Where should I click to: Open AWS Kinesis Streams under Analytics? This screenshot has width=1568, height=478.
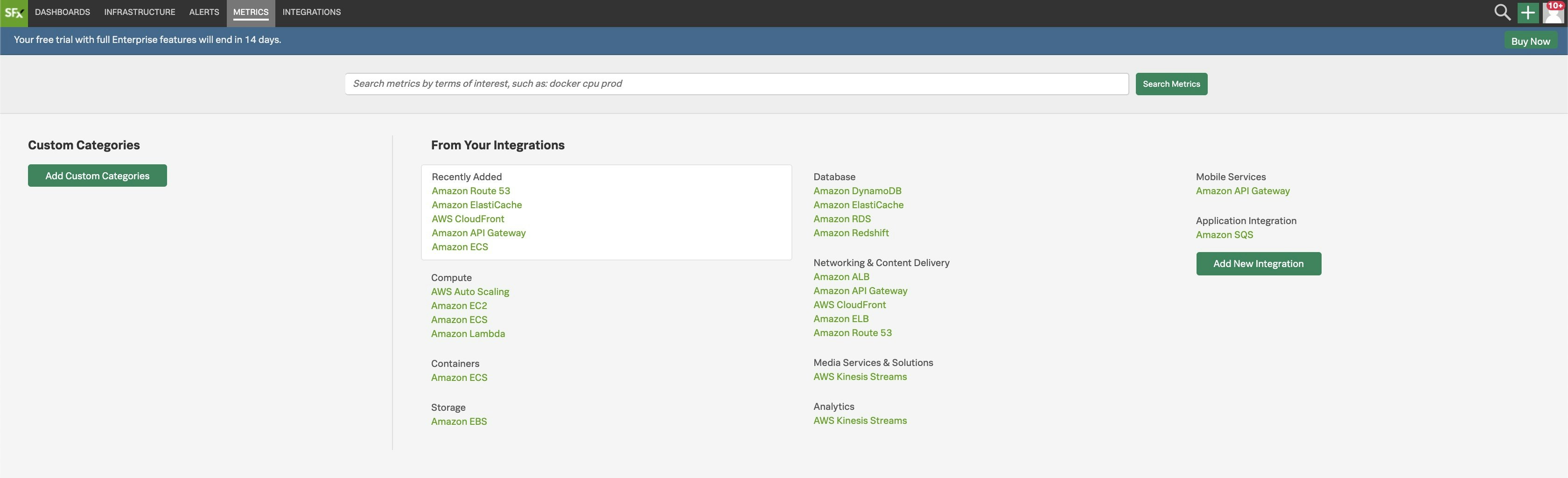click(x=860, y=420)
